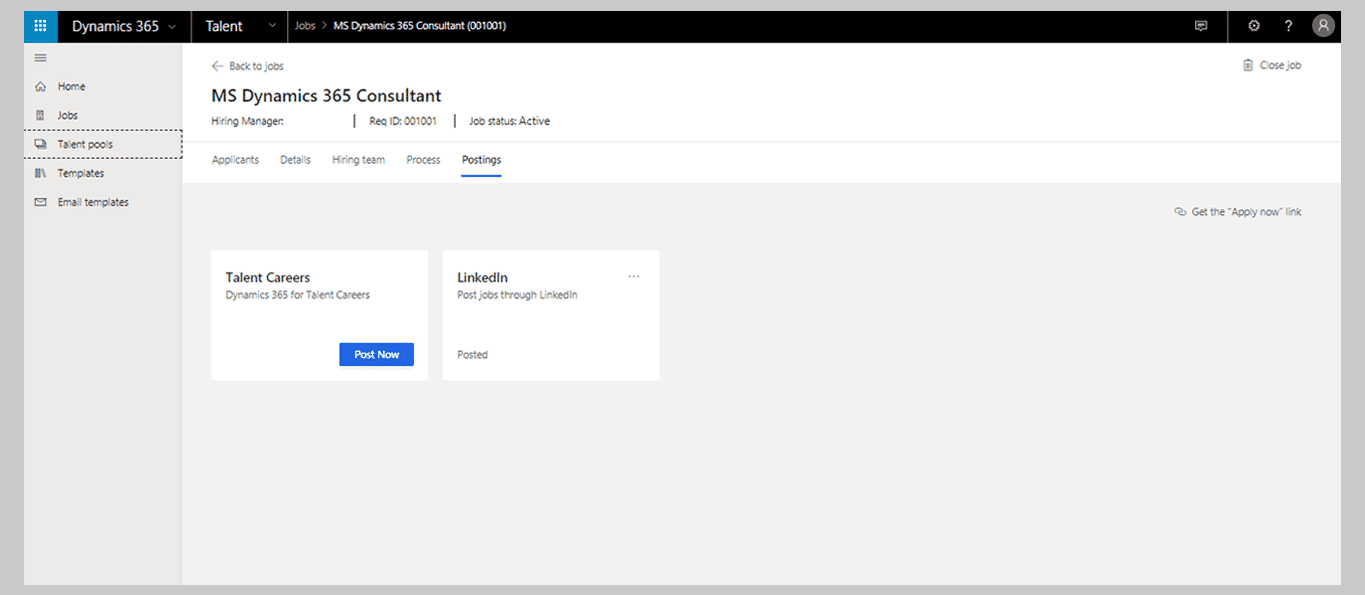Go to Home in the sidebar
1365x595 pixels.
click(72, 87)
